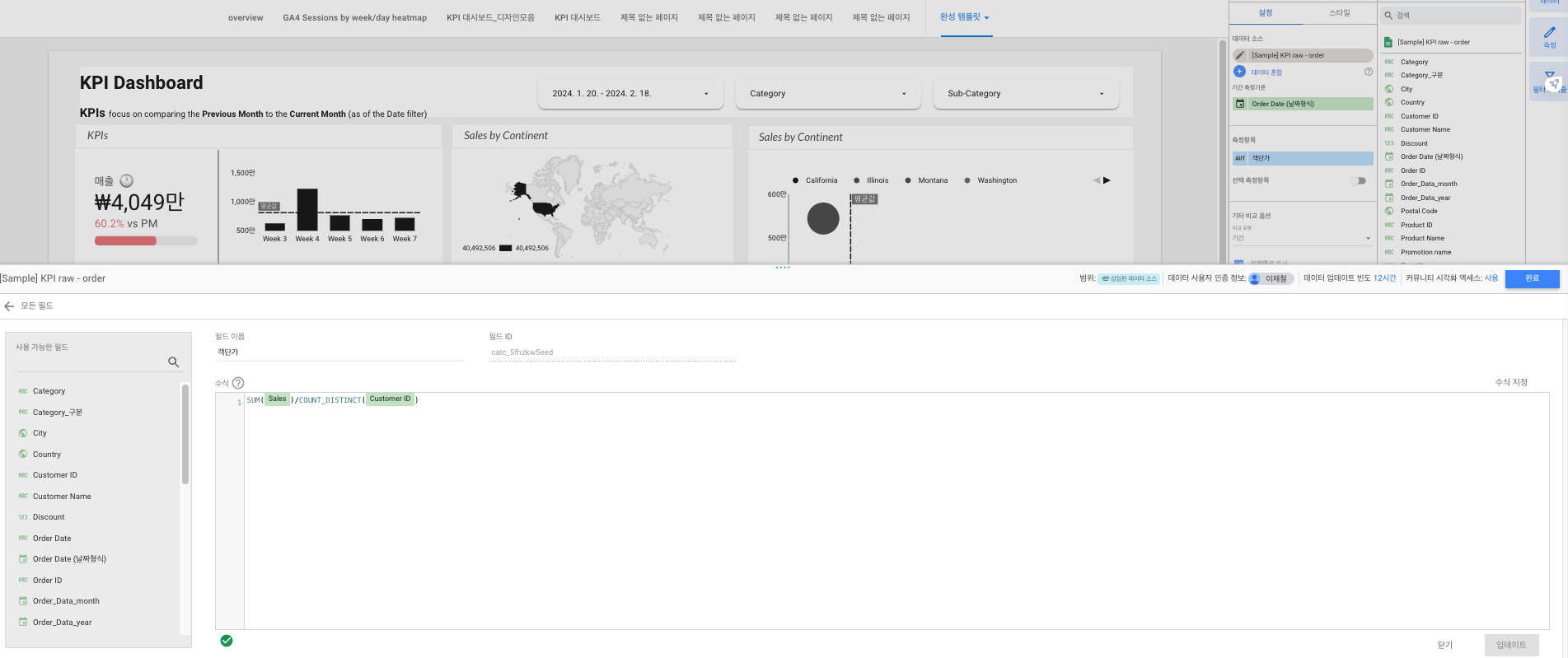Viewport: 1568px width, 658px height.
Task: Click the user avatar icon beside 이재철
Action: (x=1255, y=278)
